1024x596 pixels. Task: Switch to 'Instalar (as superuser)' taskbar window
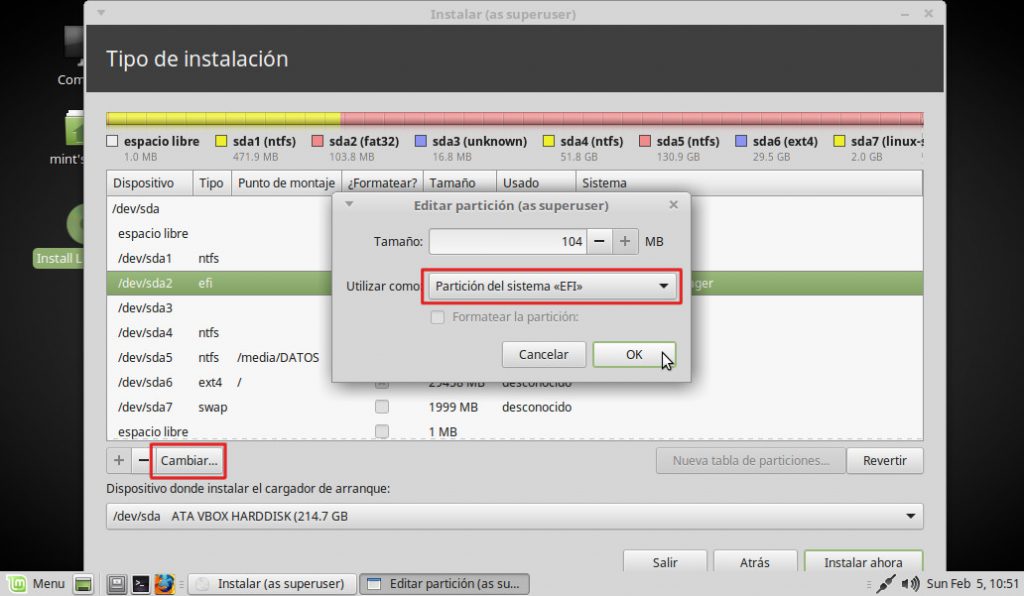click(x=271, y=583)
